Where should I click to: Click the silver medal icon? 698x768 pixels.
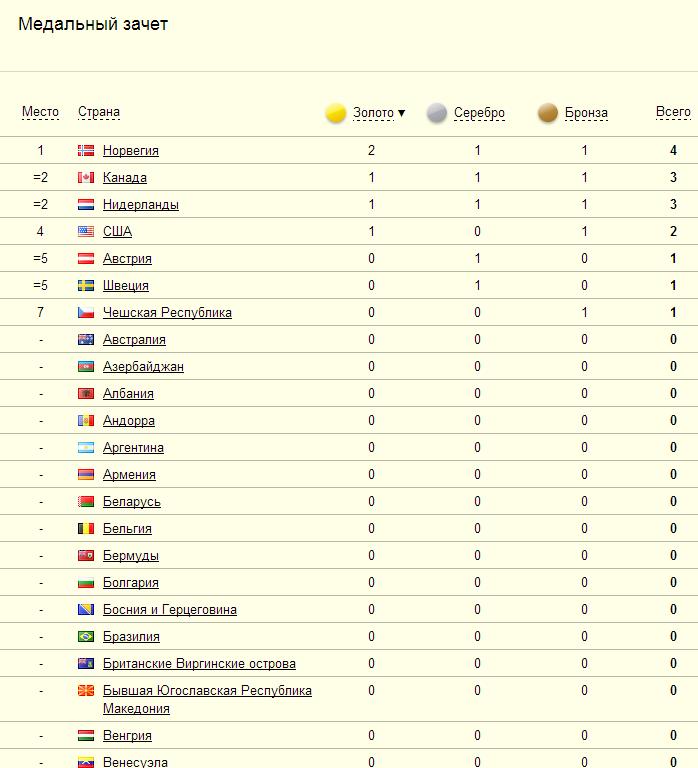click(x=437, y=113)
